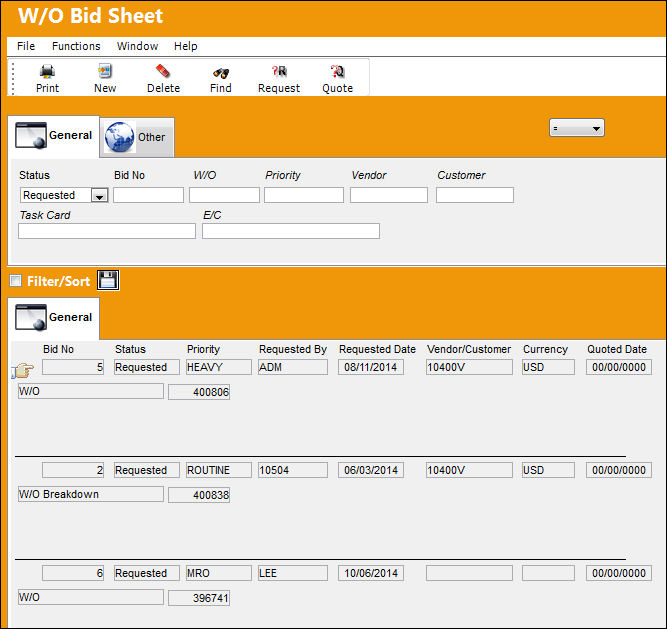Click work order number 400806
667x629 pixels.
[x=199, y=392]
